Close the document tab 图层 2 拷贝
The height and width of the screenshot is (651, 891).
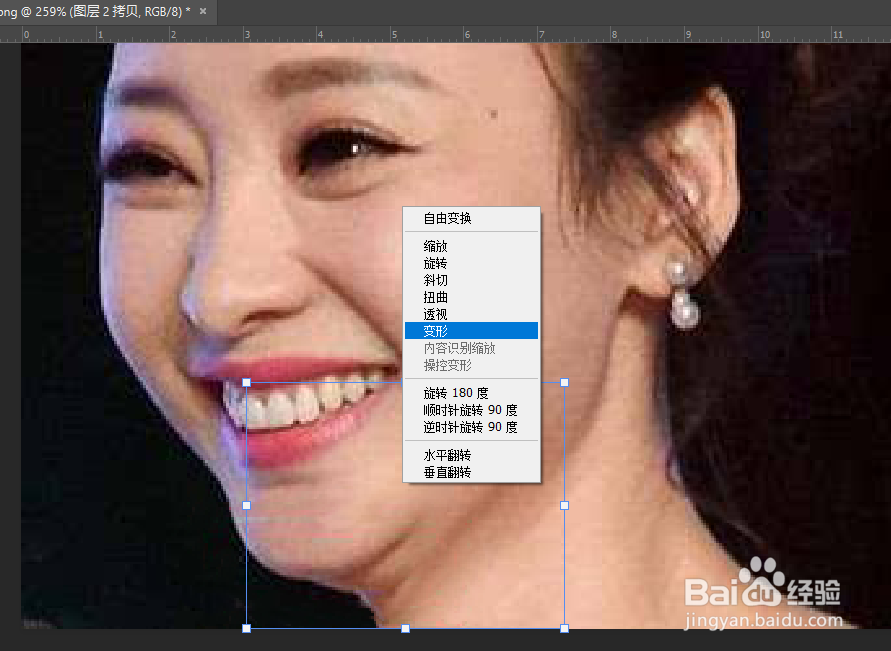coord(203,11)
